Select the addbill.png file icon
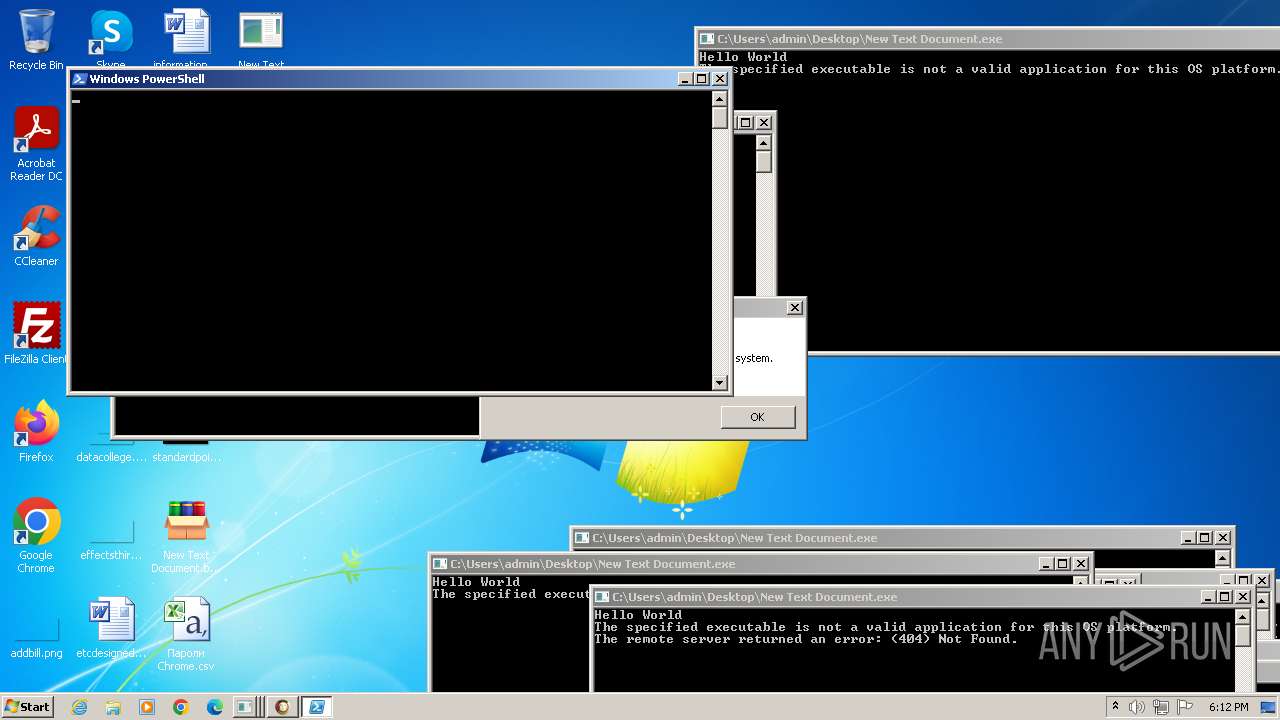 [x=36, y=638]
